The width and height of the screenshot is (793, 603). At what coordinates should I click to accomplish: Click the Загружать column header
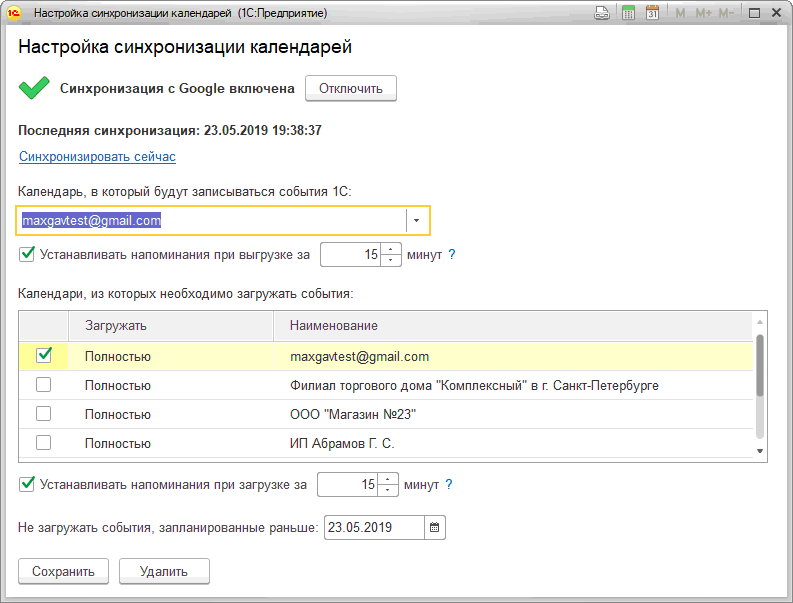[171, 326]
